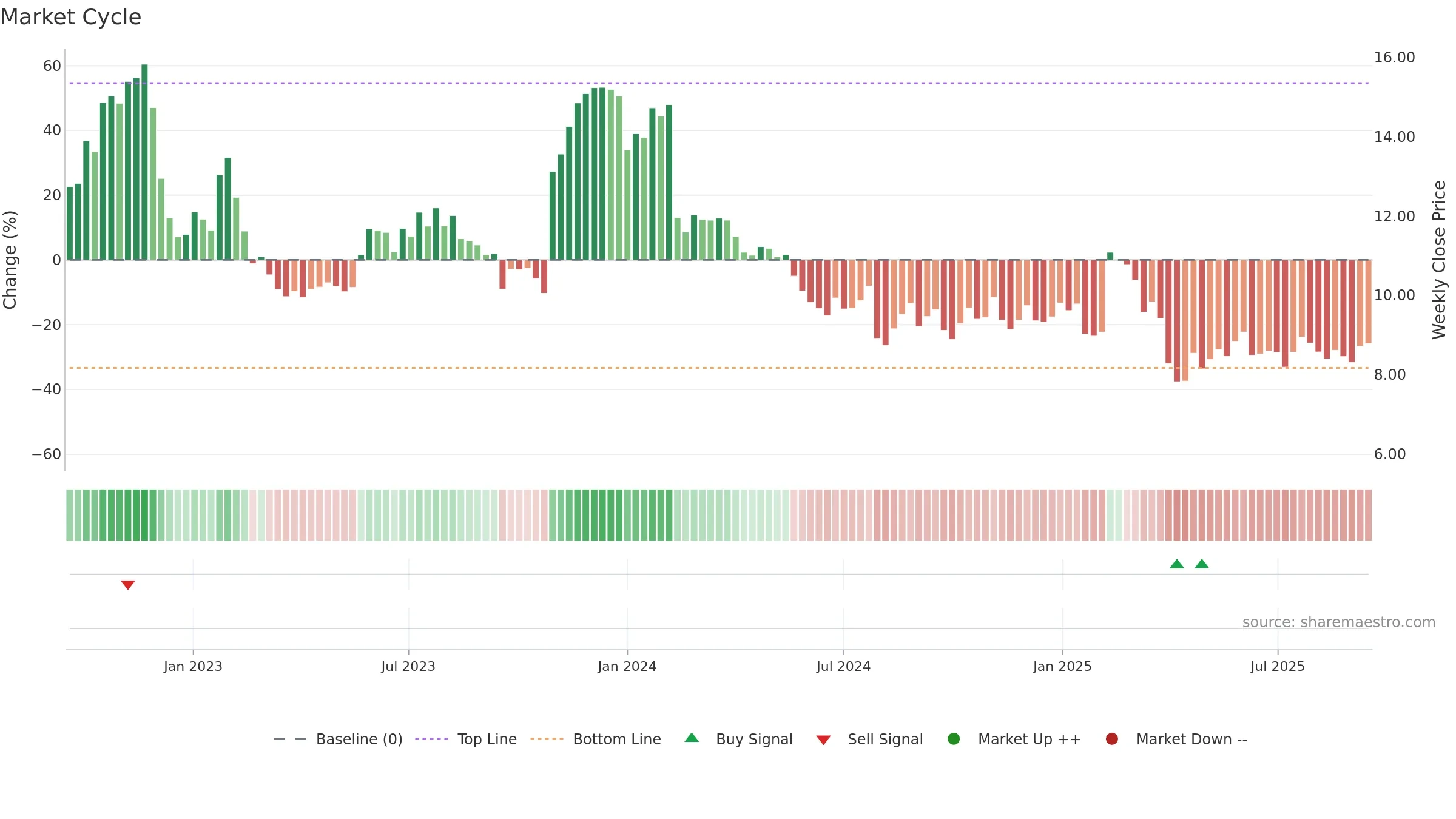Click the Market Cycle chart title
The height and width of the screenshot is (819, 1456).
71,17
